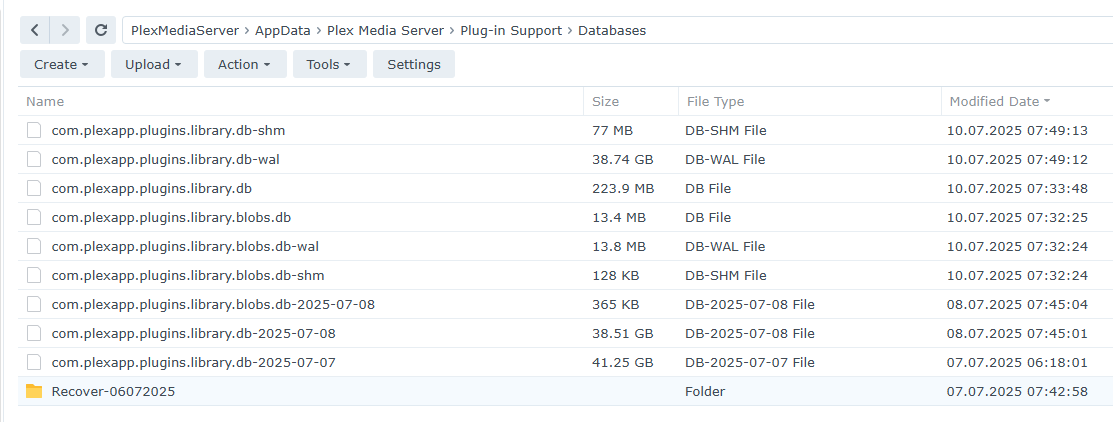This screenshot has height=422, width=1113.
Task: Click file icon of com.plexapp.plugins.library.db-2025-07-07
Action: [34, 362]
